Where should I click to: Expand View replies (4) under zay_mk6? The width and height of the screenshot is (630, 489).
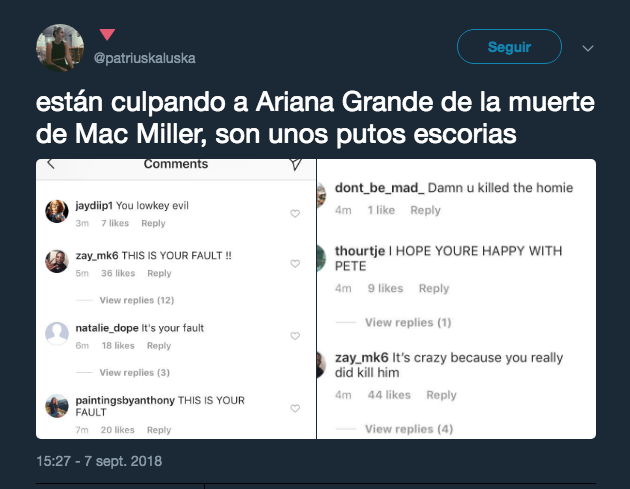[409, 429]
